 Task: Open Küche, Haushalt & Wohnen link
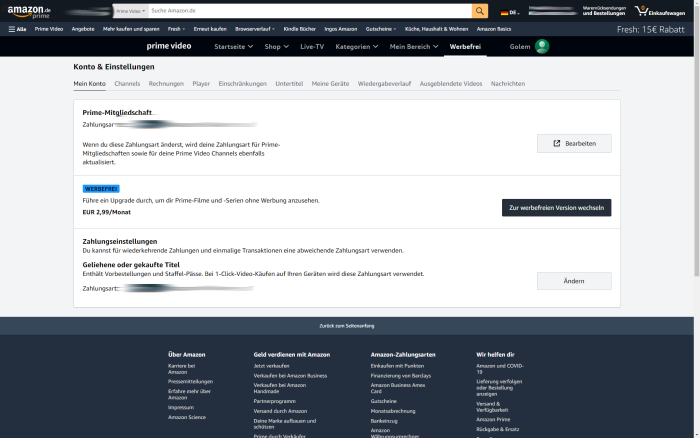[437, 29]
